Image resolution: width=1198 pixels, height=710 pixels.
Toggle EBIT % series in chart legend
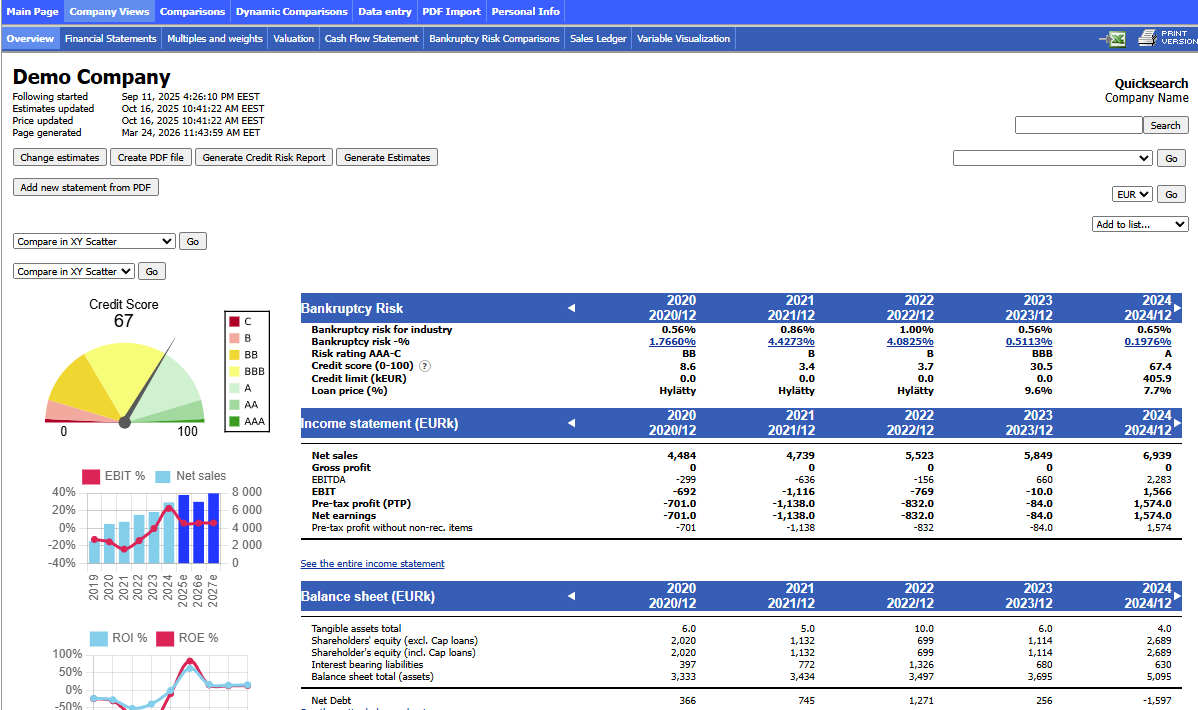[114, 476]
